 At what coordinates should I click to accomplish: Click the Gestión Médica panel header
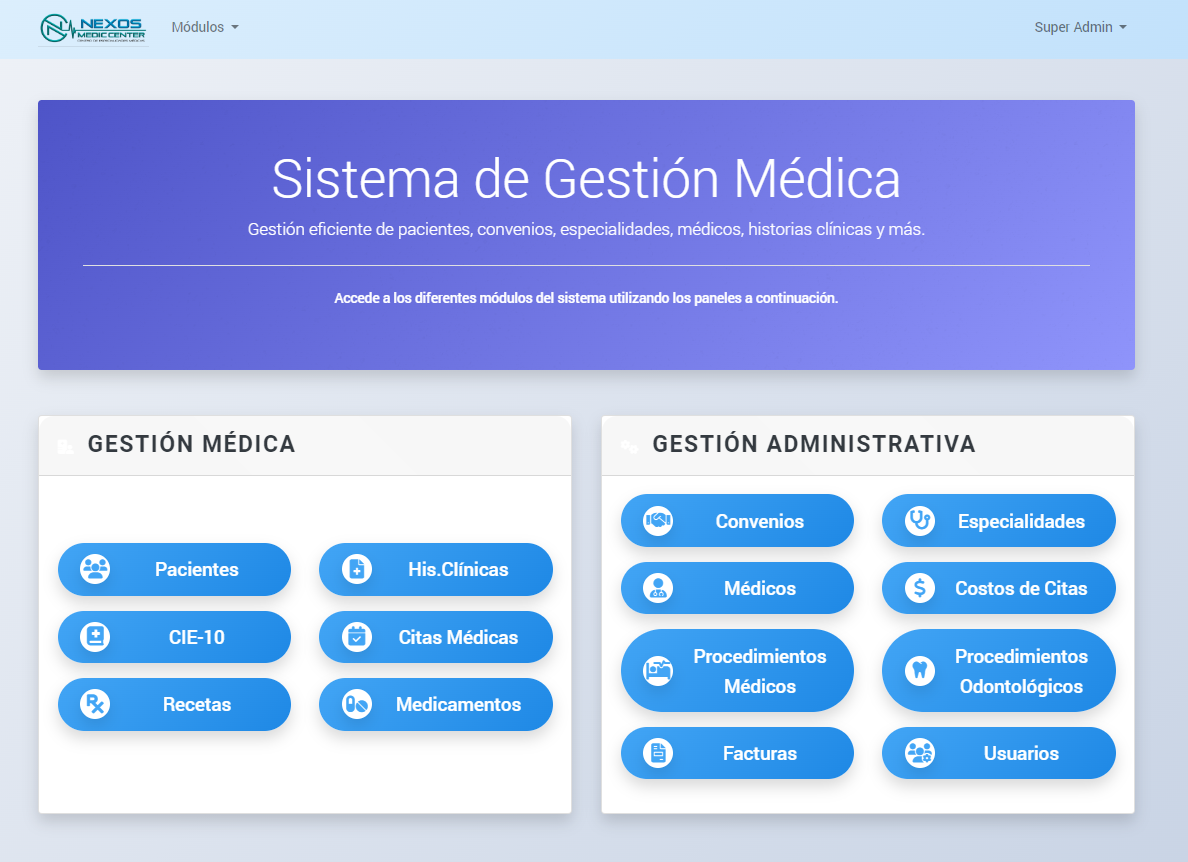(192, 444)
